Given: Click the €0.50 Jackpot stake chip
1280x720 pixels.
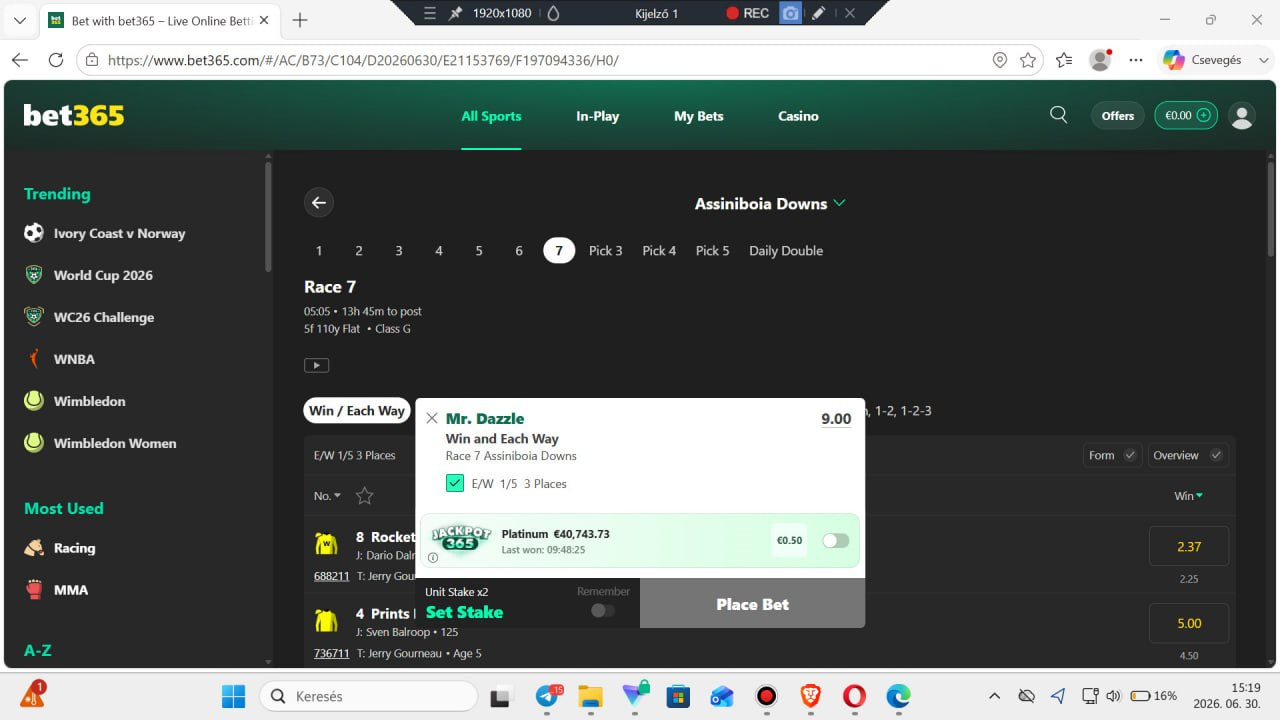Looking at the screenshot, I should click(789, 540).
